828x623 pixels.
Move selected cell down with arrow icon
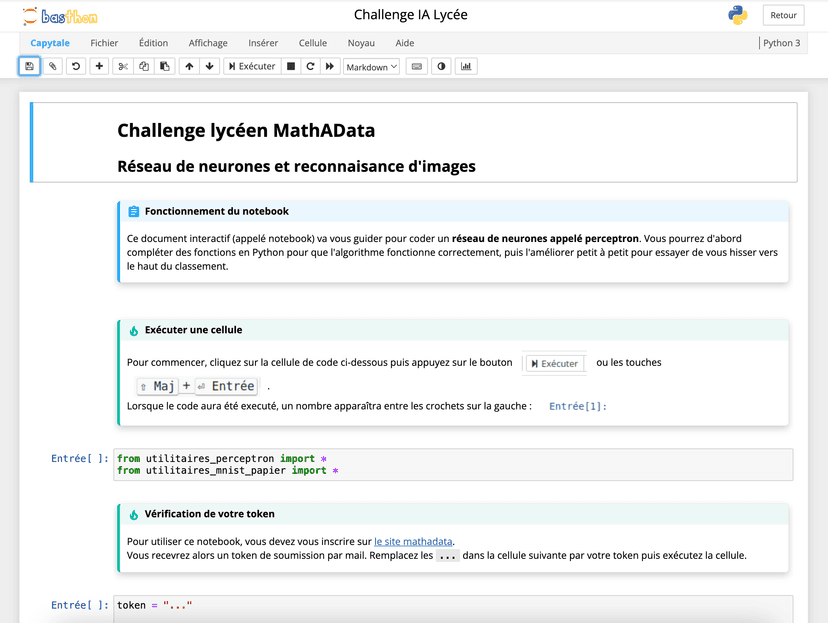209,66
